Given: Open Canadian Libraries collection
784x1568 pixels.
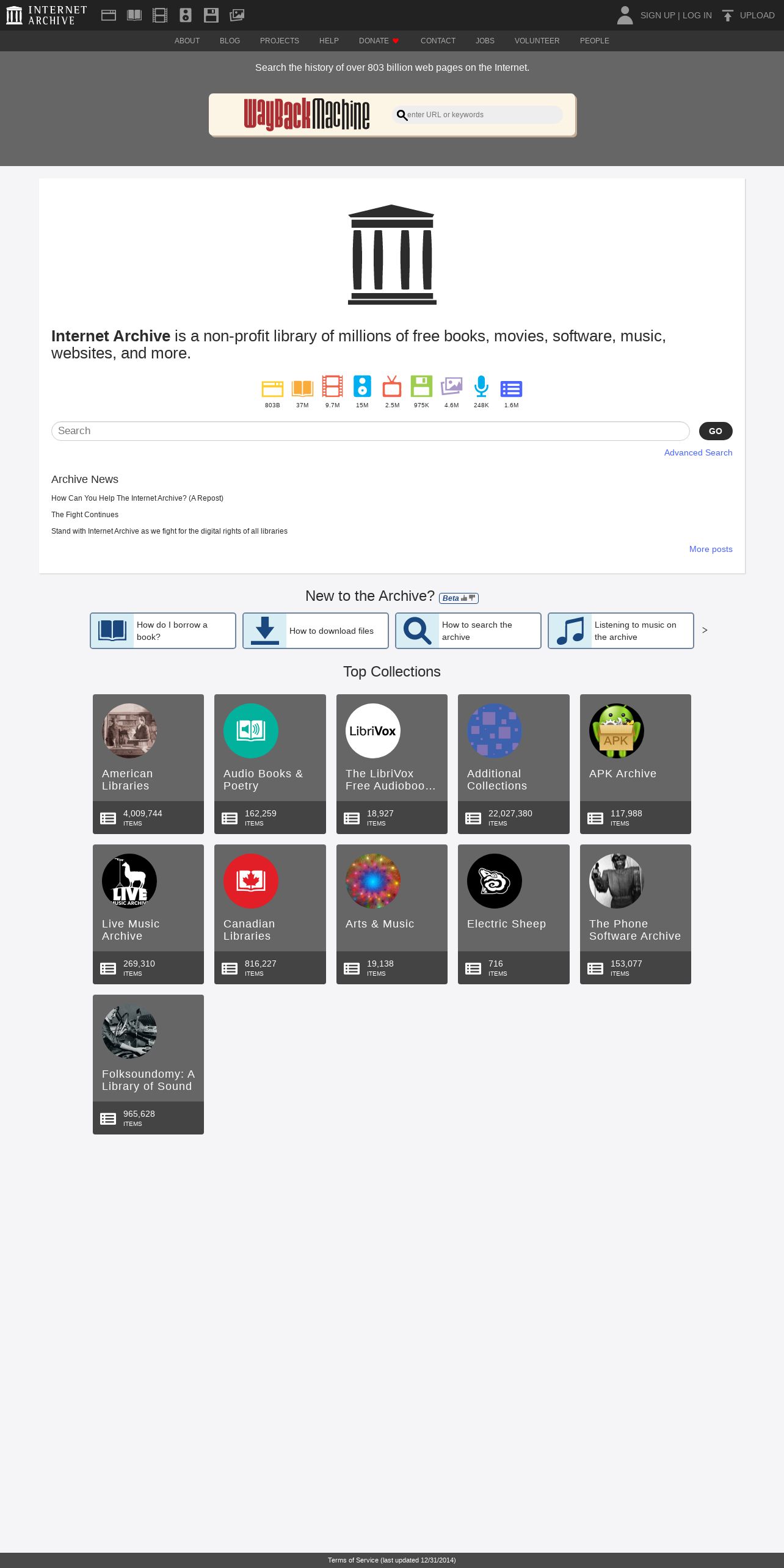Looking at the screenshot, I should pyautogui.click(x=270, y=914).
